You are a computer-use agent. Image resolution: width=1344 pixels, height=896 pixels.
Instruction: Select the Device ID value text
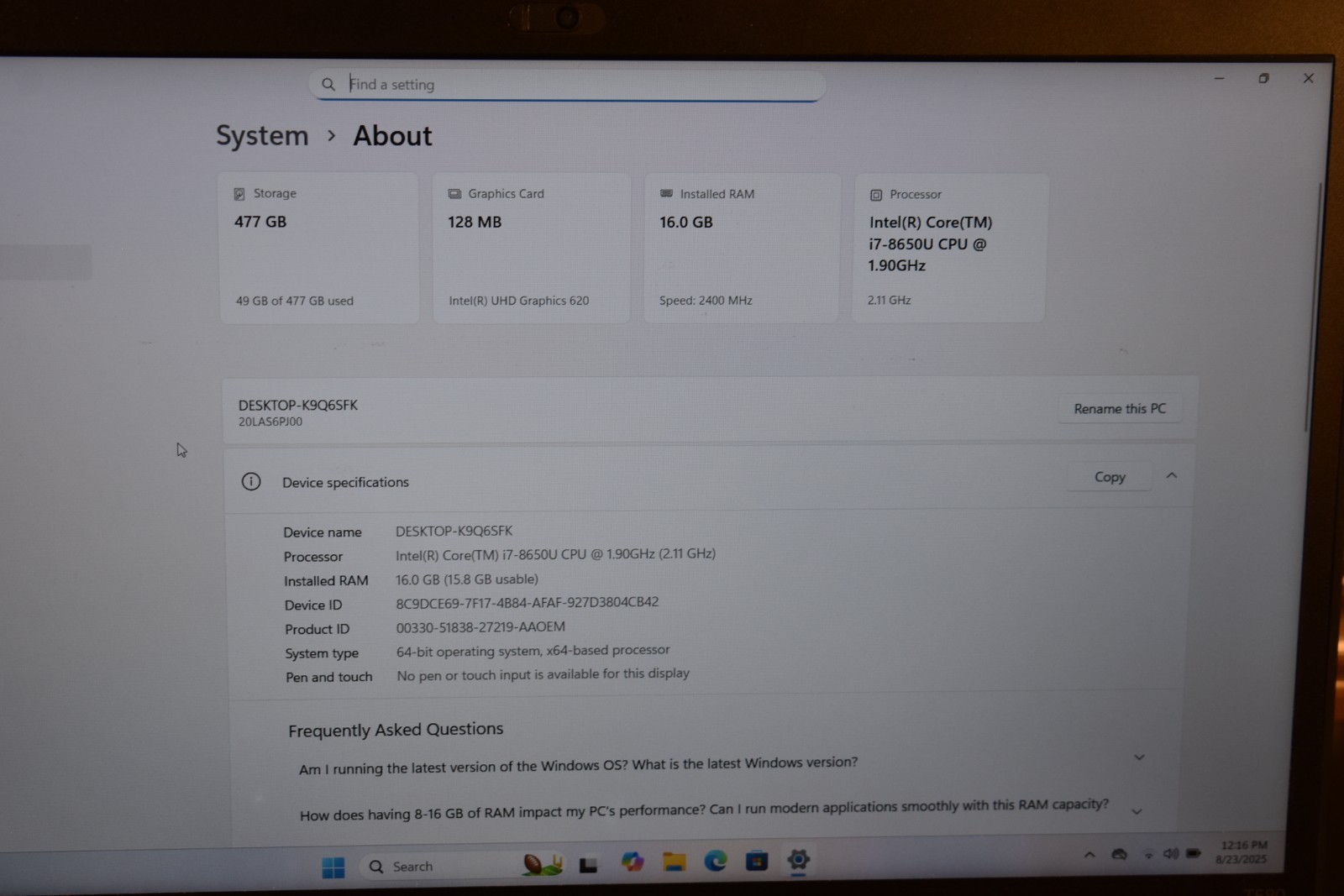(527, 603)
